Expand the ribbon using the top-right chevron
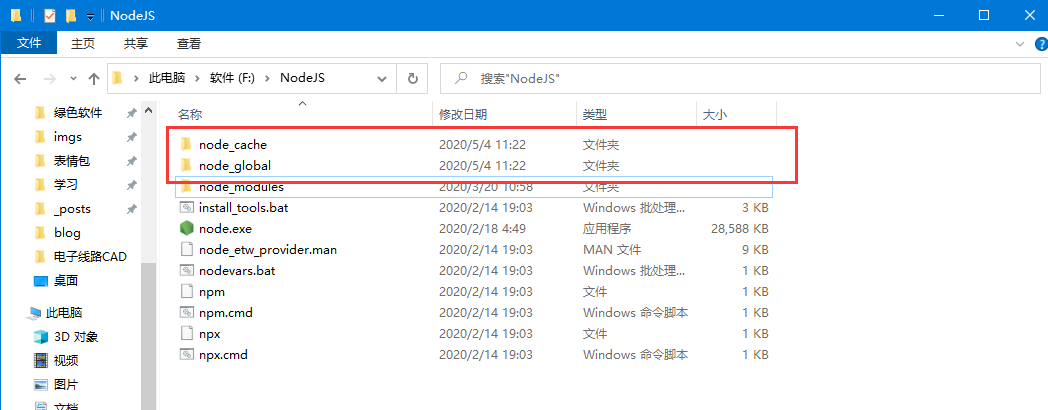 pyautogui.click(x=1016, y=44)
